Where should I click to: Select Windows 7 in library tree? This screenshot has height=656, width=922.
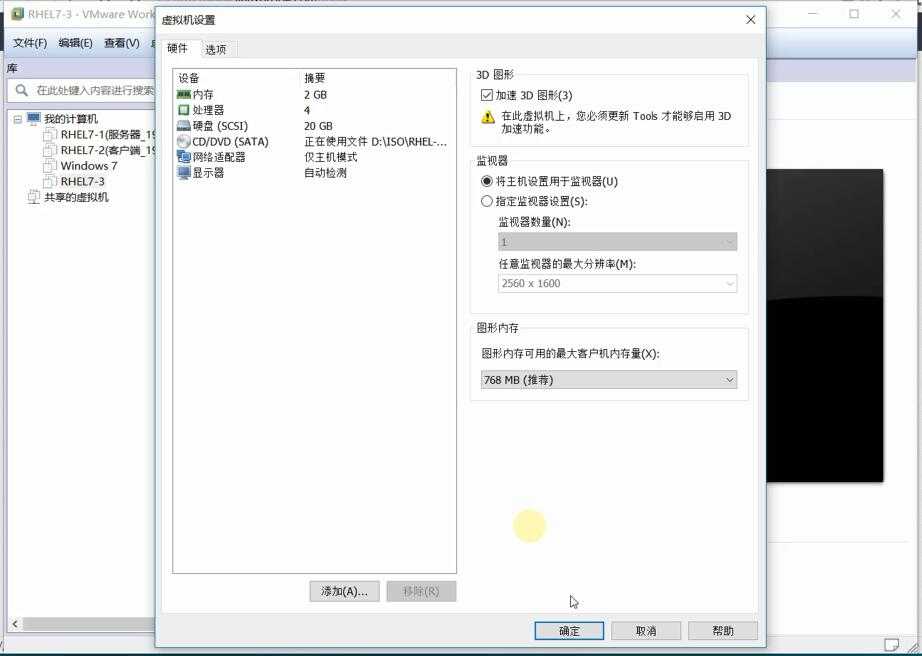[x=89, y=166]
